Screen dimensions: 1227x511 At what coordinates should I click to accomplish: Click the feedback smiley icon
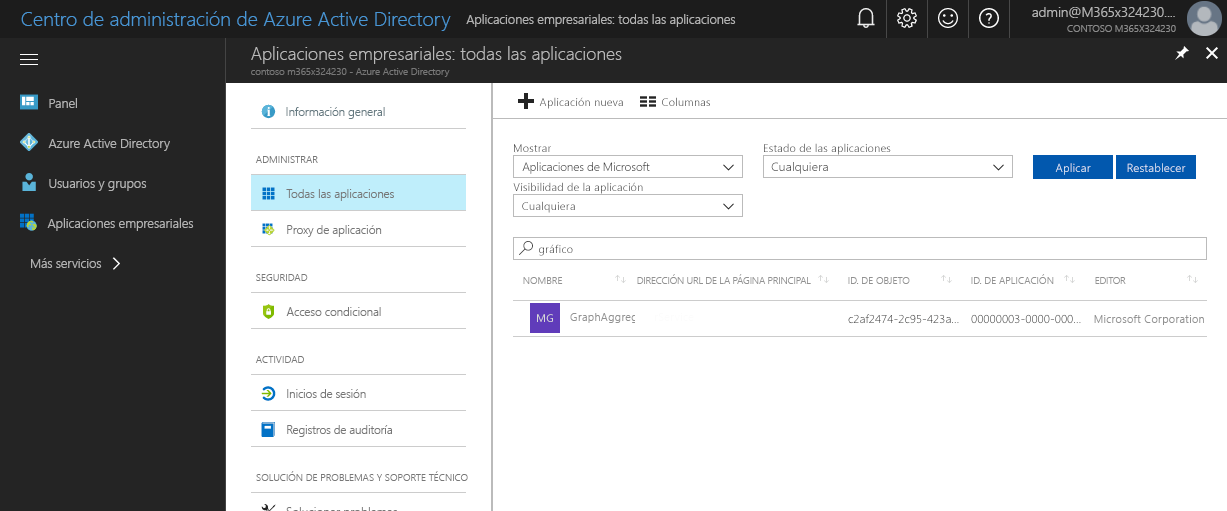point(948,18)
